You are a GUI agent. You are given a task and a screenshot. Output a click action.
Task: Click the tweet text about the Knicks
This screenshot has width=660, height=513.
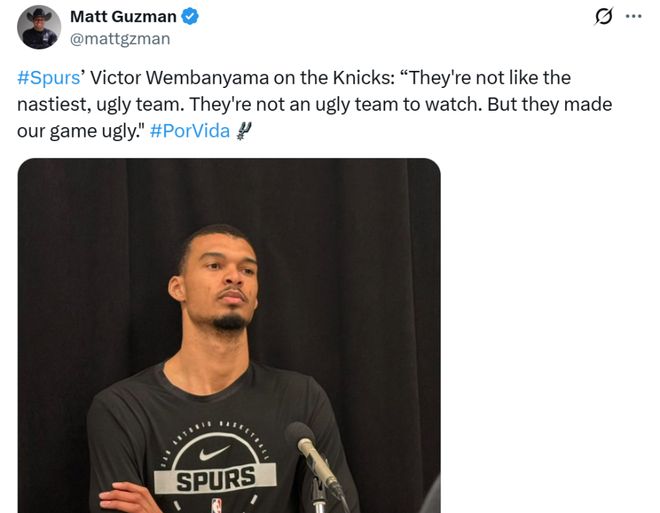coord(314,104)
